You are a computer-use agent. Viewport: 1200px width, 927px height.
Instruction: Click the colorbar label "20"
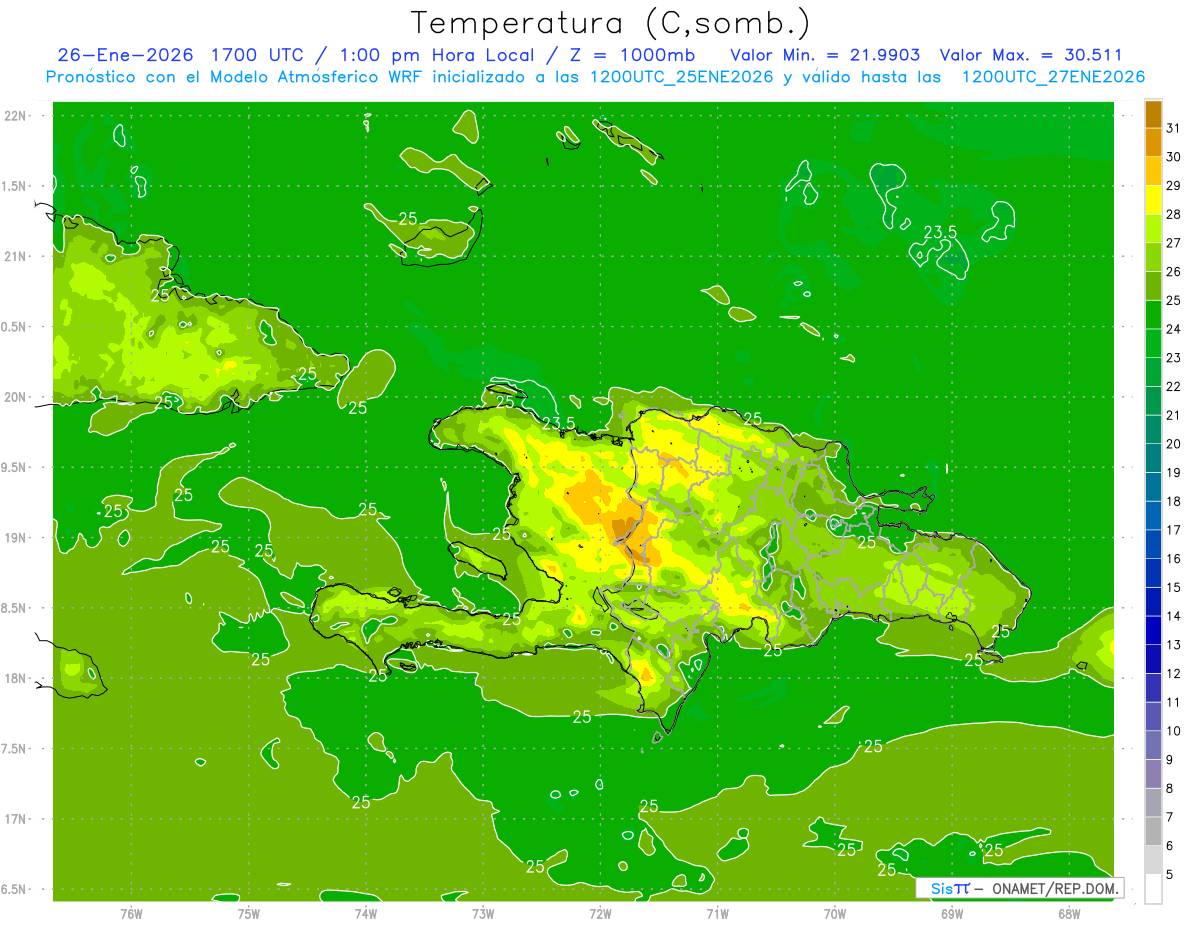[1174, 444]
